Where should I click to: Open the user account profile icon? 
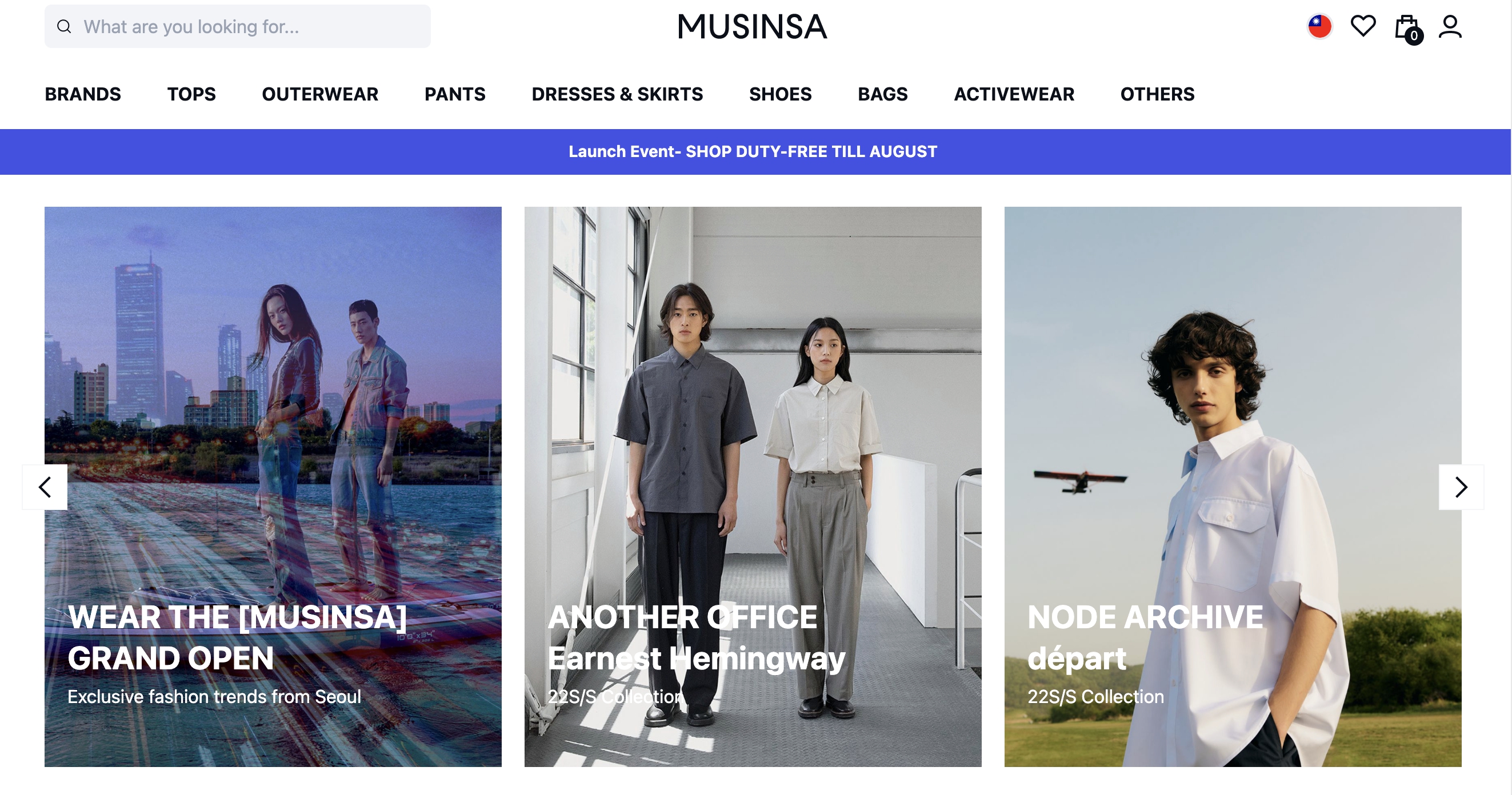(1450, 27)
